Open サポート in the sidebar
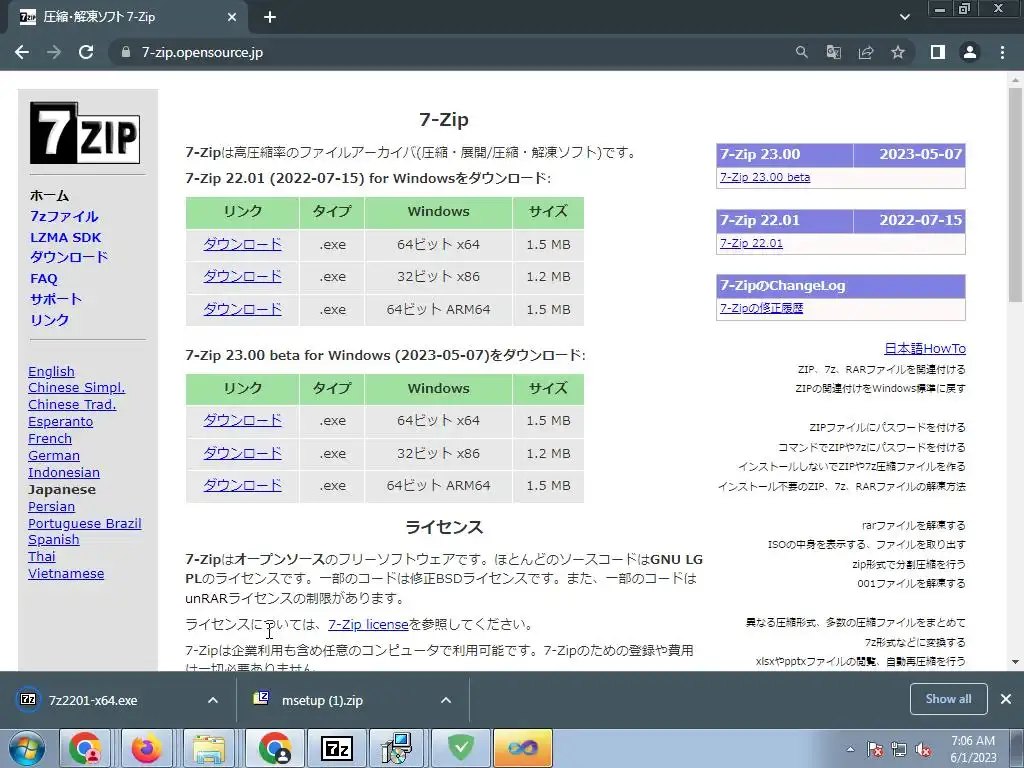Image resolution: width=1024 pixels, height=768 pixels. 56,299
